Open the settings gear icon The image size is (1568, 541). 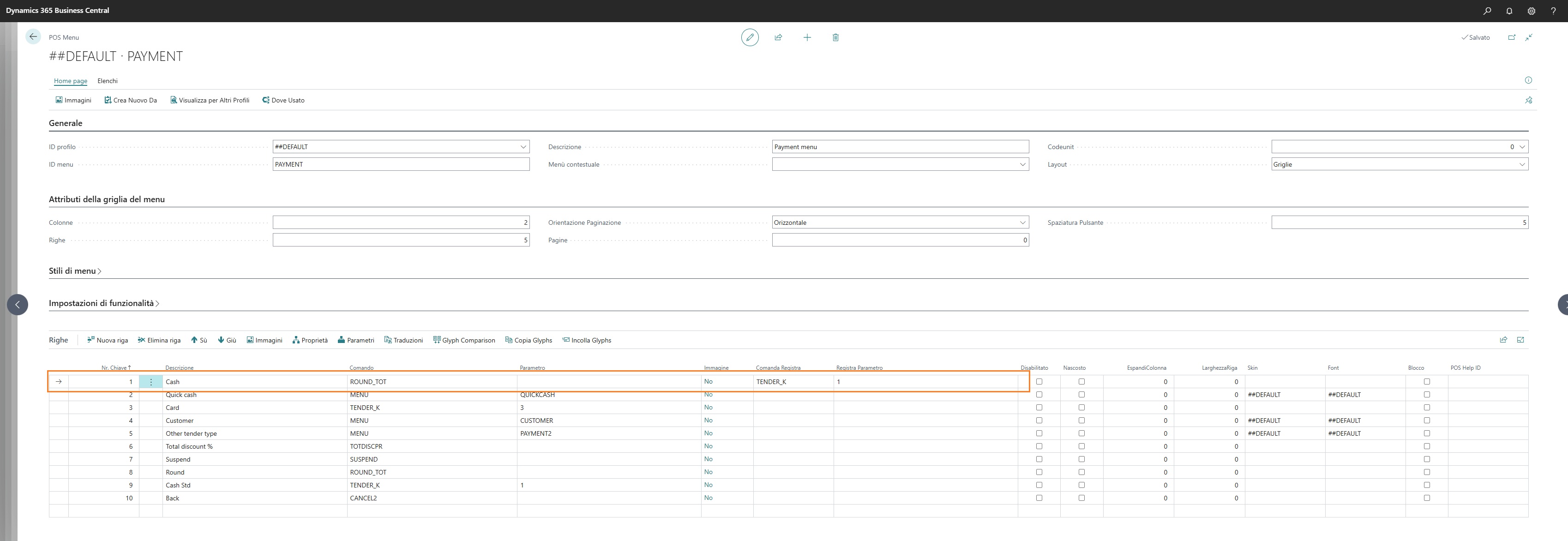[x=1531, y=10]
